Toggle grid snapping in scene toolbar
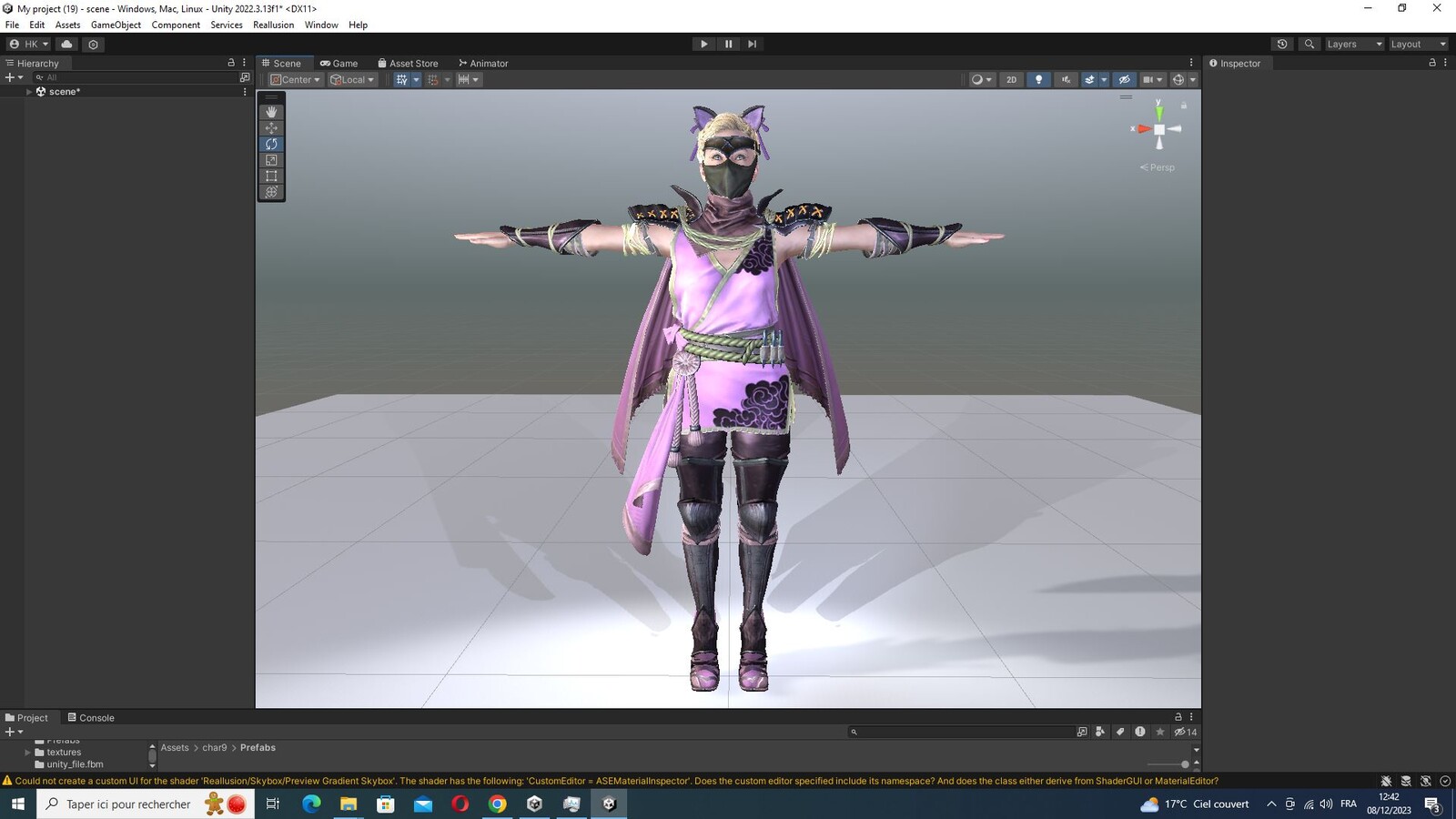Screen dimensions: 1456x819 coord(432,79)
